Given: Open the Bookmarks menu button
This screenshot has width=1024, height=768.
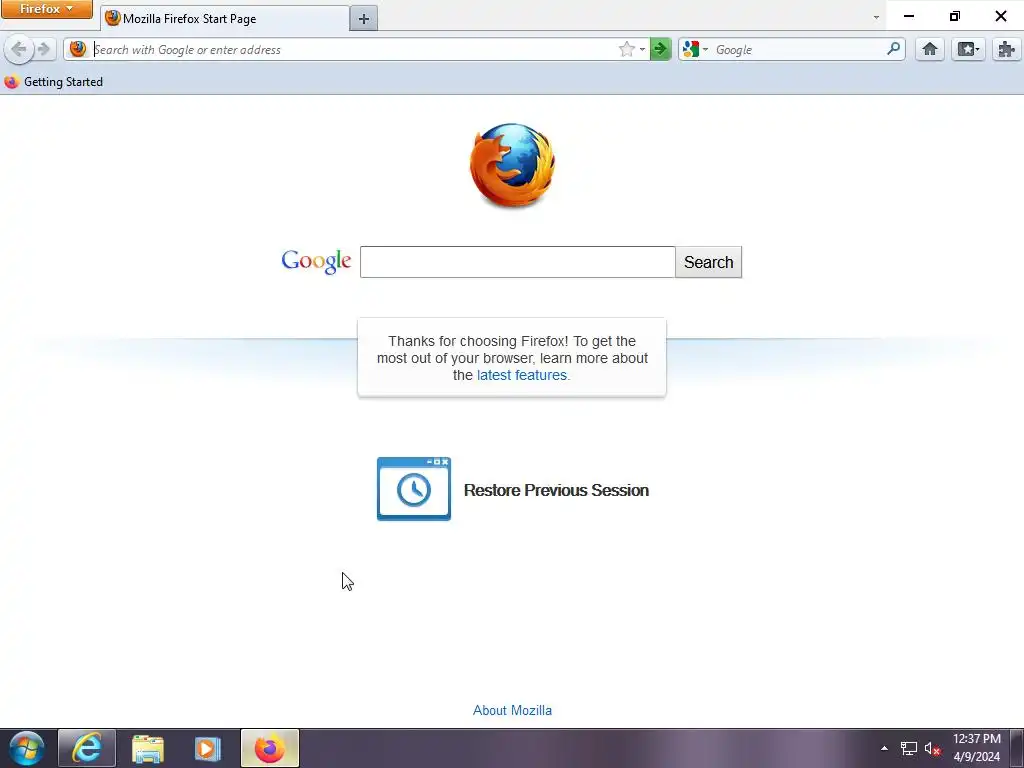Looking at the screenshot, I should click(968, 49).
